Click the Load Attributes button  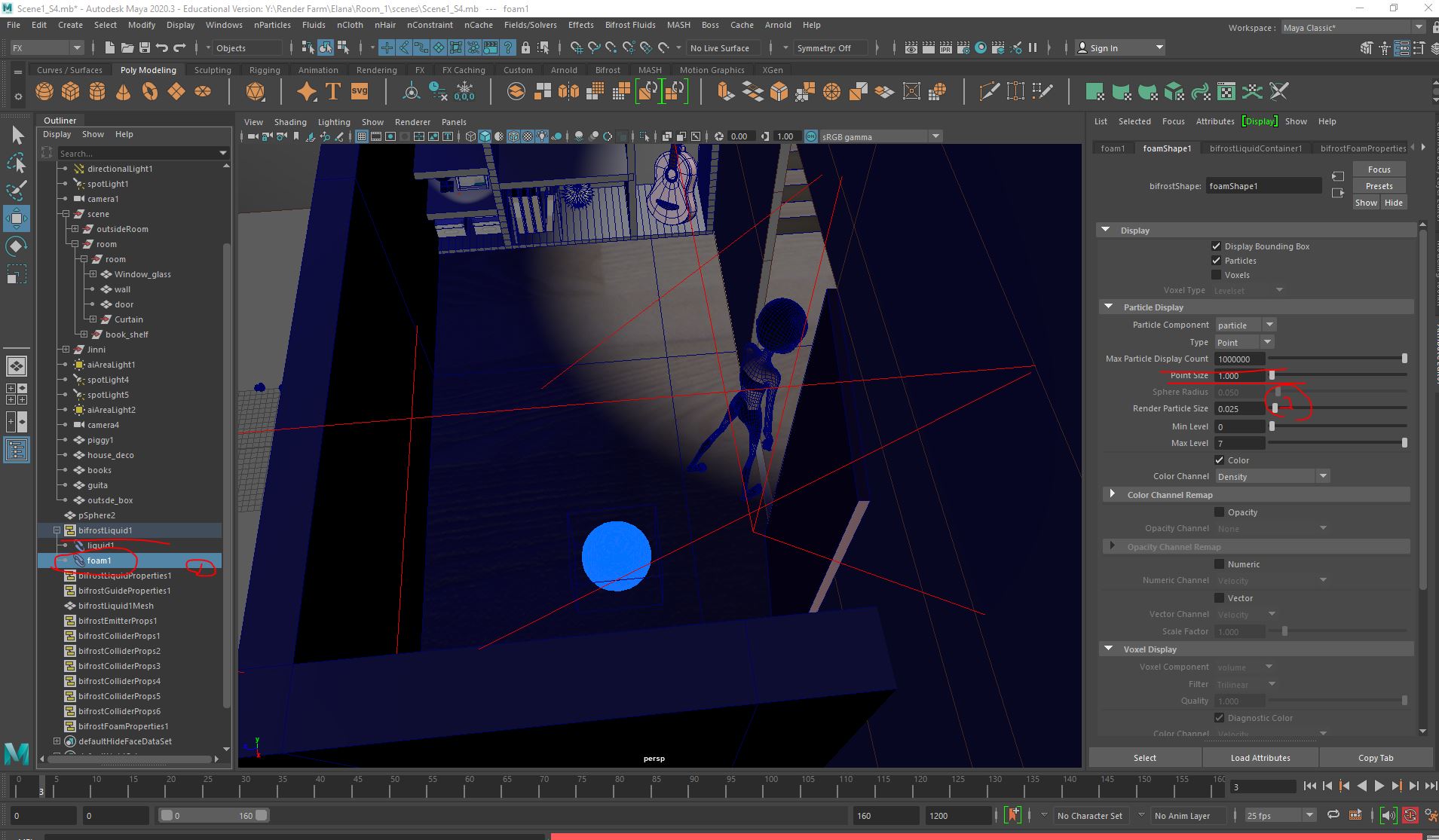click(1260, 758)
